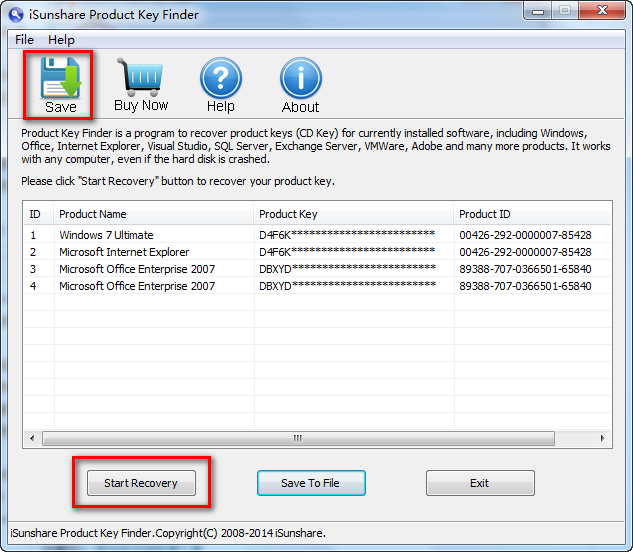Select row 4 Microsoft Office Enterprise 2007
633x552 pixels.
coord(317,286)
